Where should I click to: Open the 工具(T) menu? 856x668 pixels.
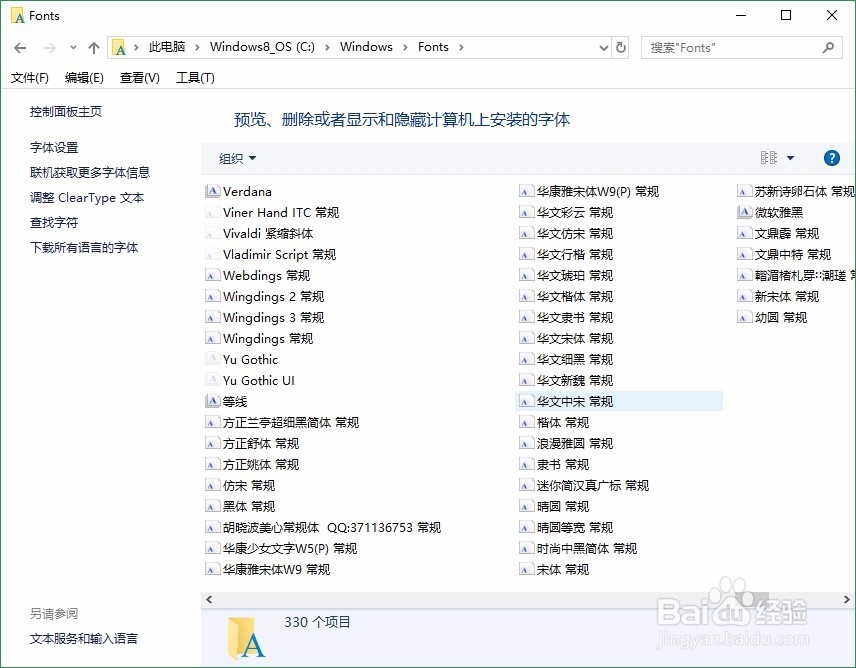pos(195,78)
